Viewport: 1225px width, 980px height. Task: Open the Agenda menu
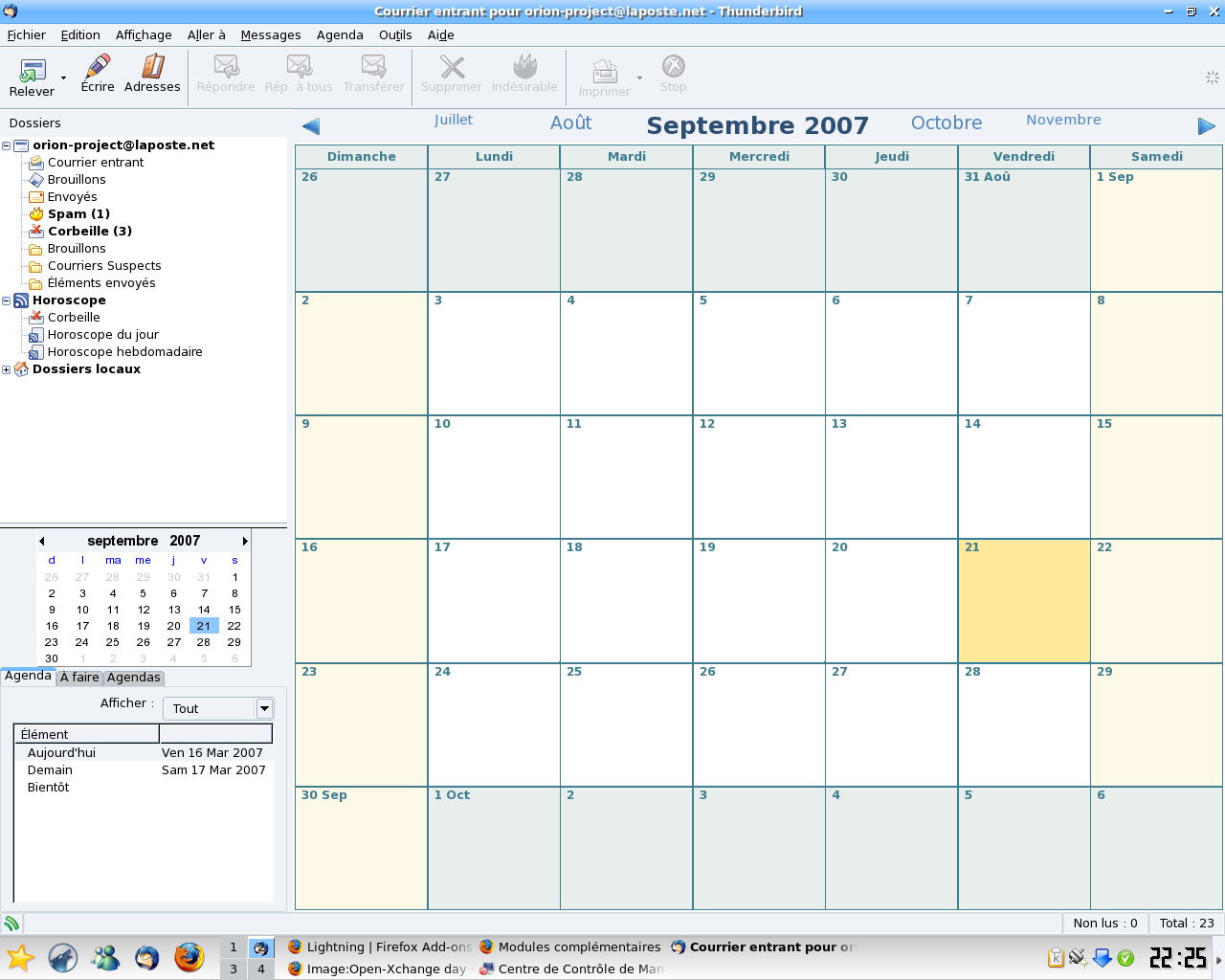[x=340, y=35]
